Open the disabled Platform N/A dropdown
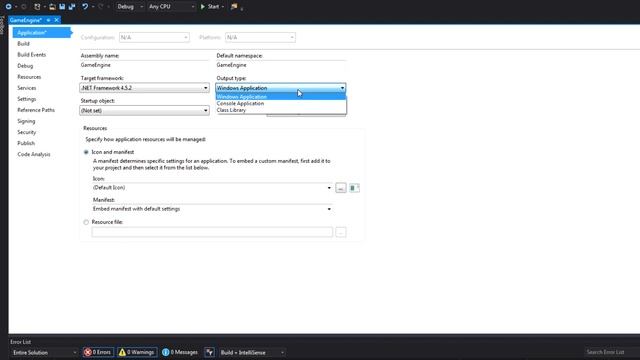The width and height of the screenshot is (640, 360). coord(260,38)
